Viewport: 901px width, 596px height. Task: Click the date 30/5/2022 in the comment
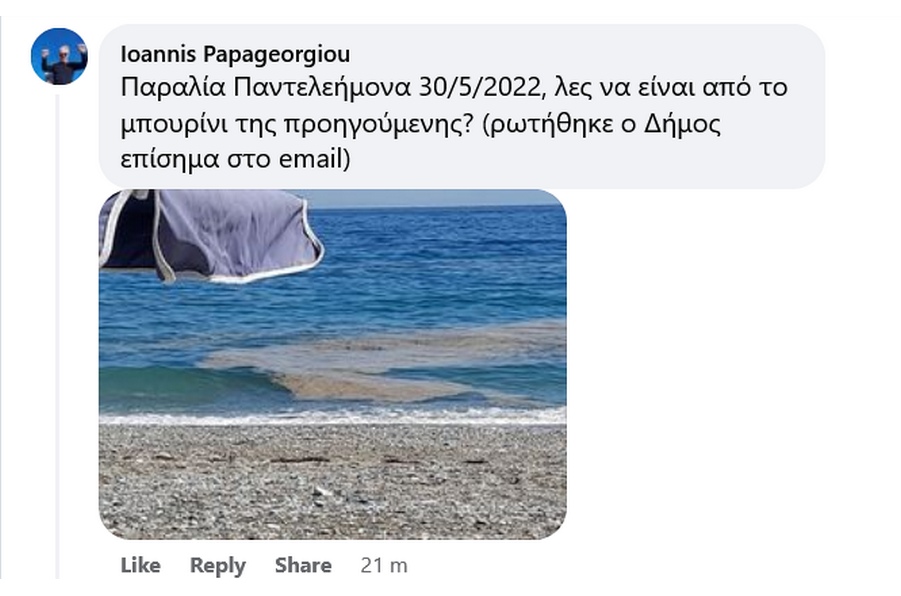tap(480, 87)
